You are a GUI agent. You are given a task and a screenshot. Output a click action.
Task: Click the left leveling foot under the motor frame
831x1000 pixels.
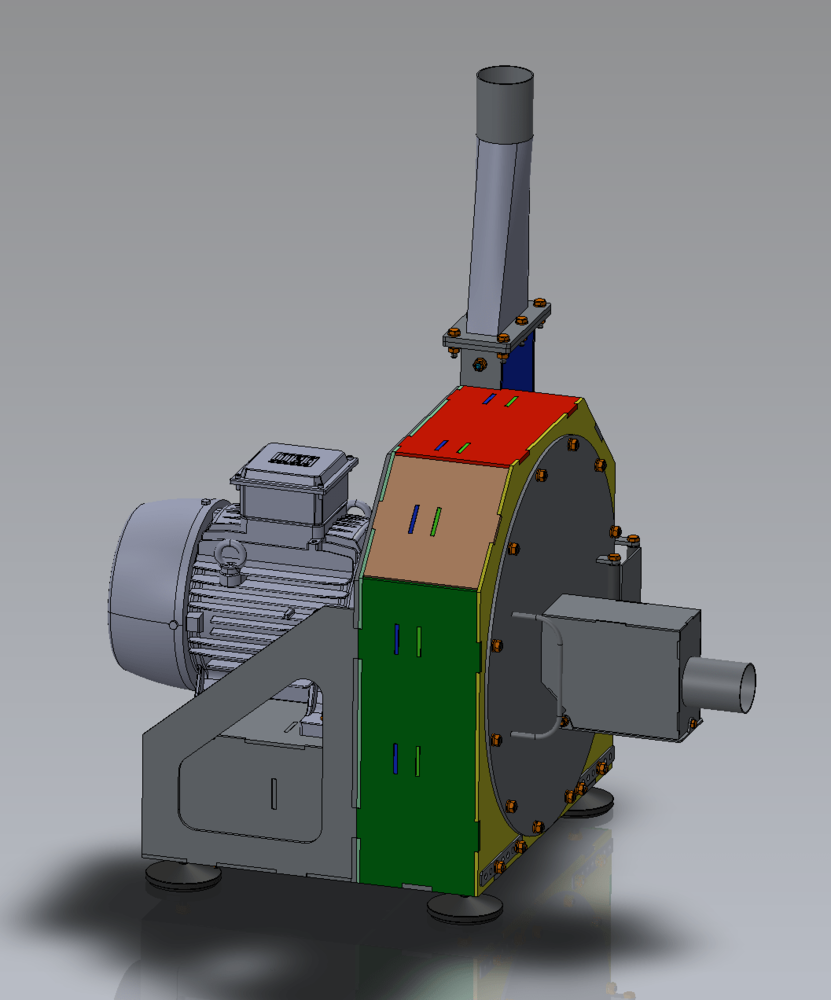[x=183, y=874]
